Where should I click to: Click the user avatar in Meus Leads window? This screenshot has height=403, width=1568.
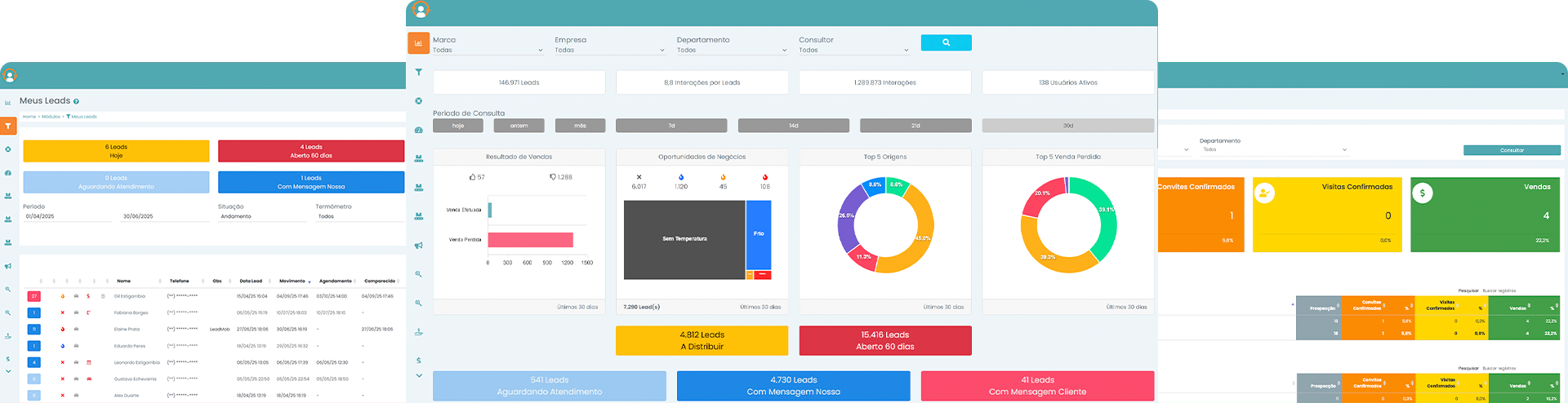[10, 75]
